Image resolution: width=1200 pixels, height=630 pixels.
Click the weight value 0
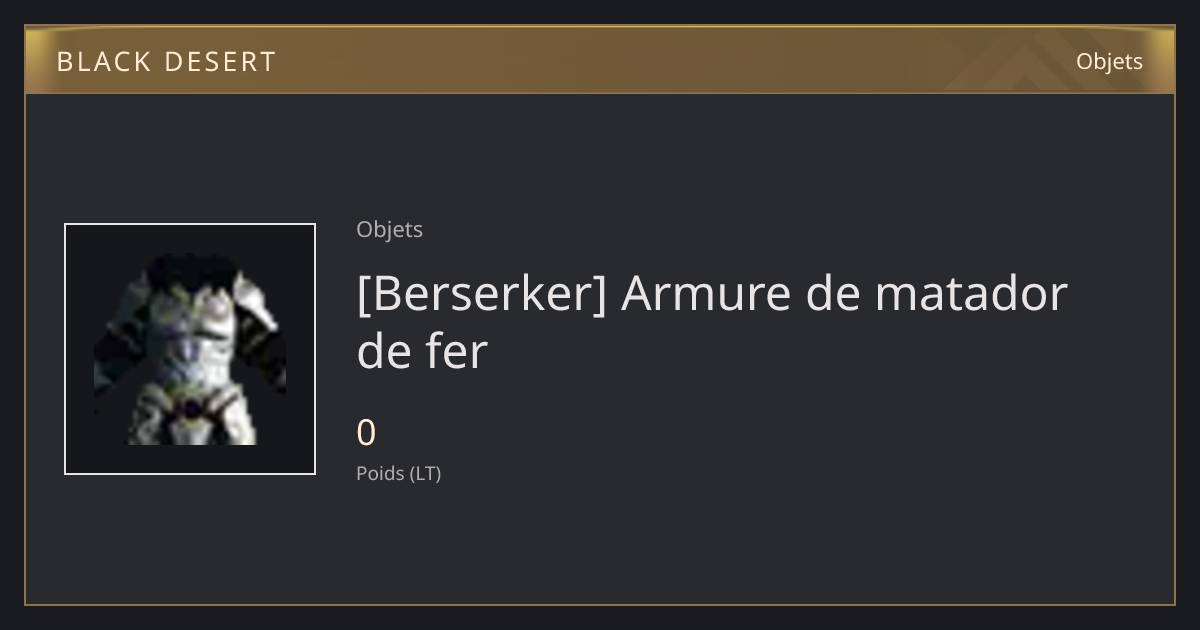(366, 433)
